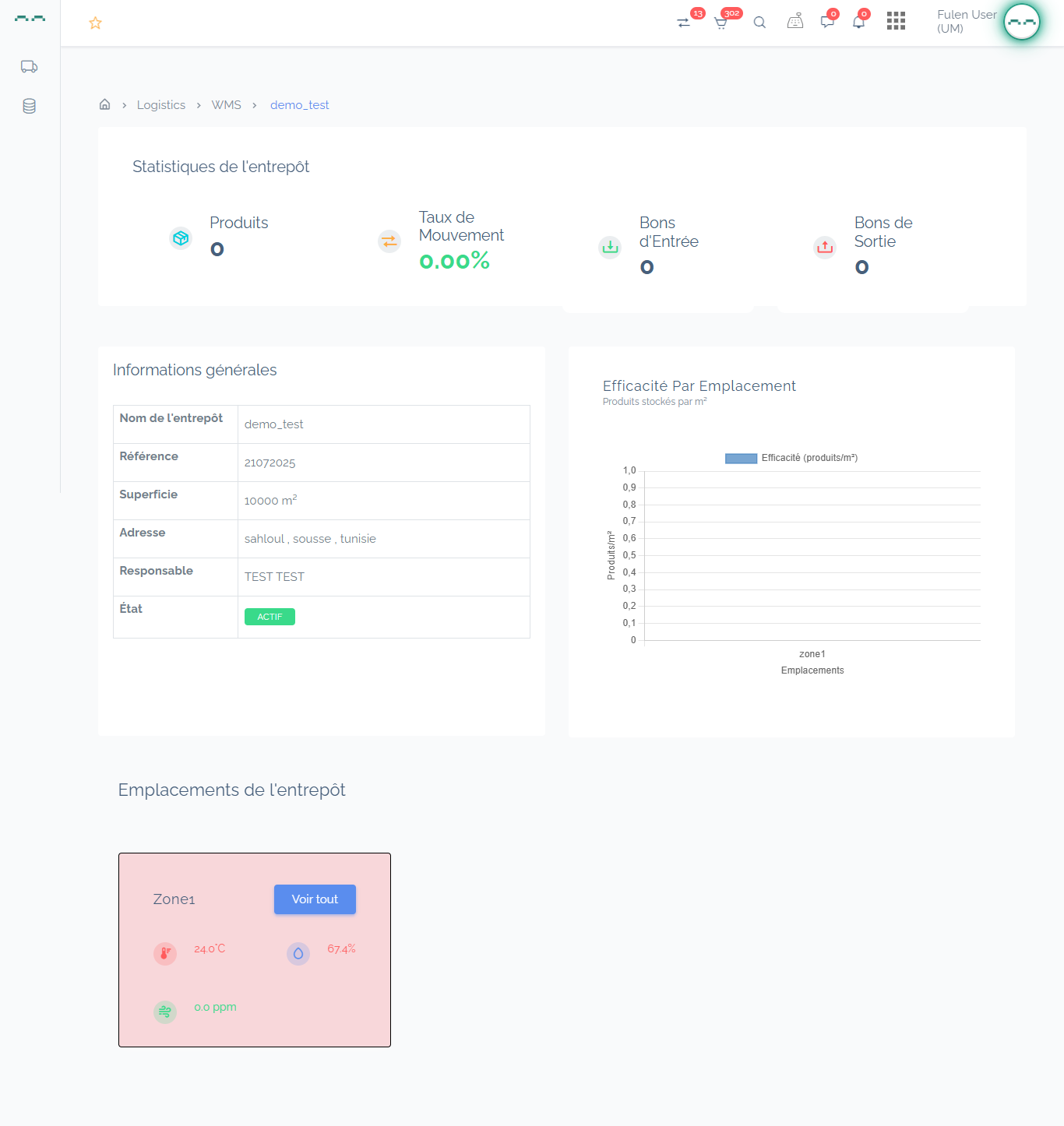Open the database sidebar icon

[x=29, y=106]
